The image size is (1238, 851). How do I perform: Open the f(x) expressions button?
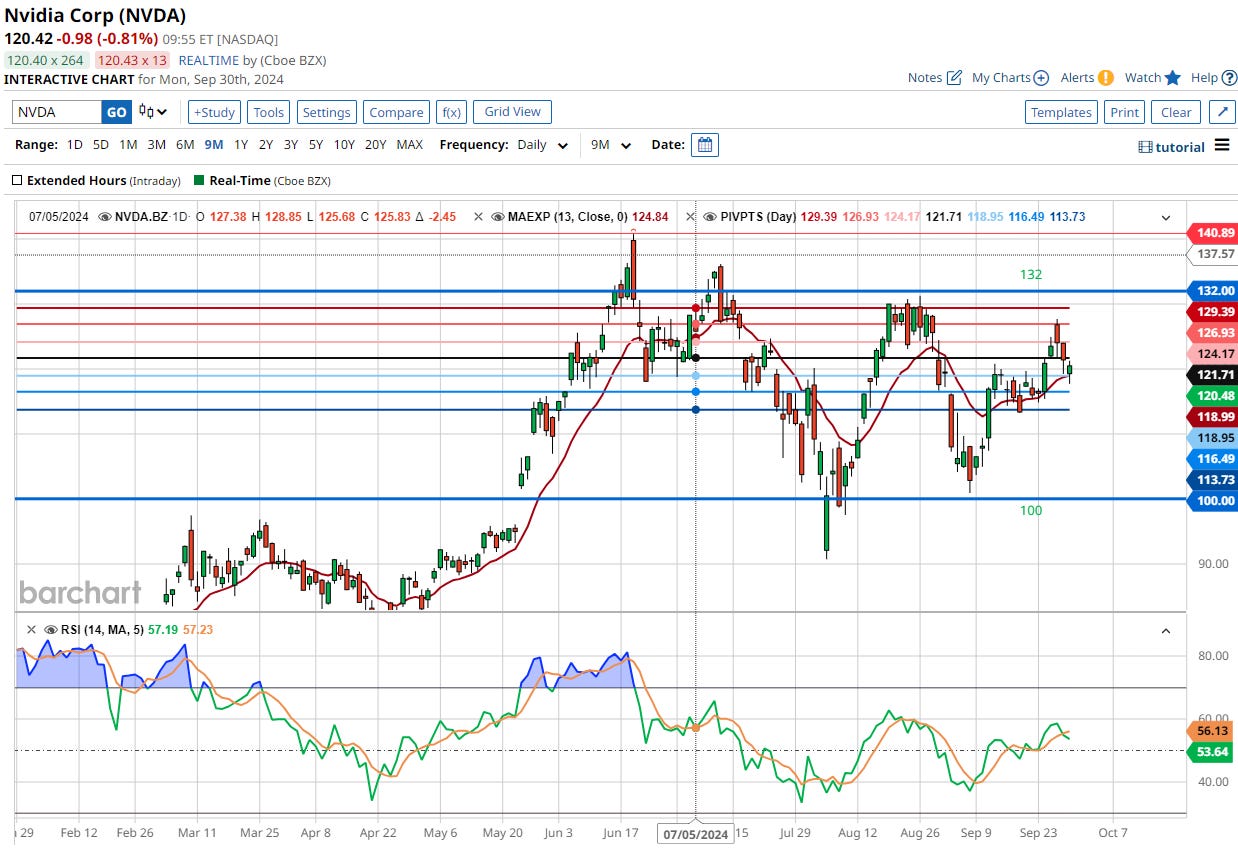coord(451,112)
